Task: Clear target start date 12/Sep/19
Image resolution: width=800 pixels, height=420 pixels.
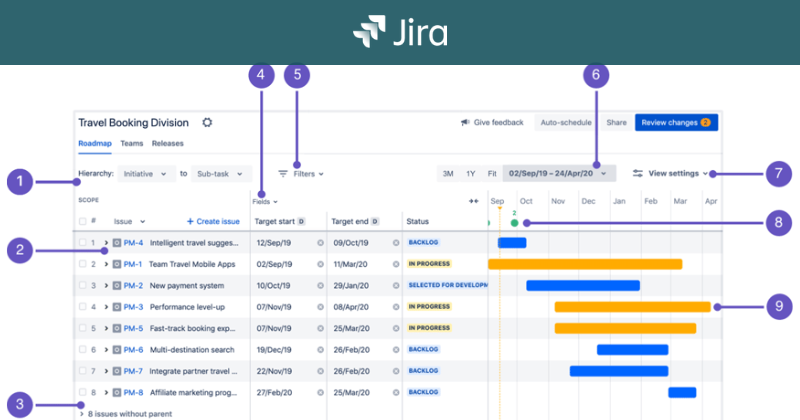Action: coord(320,243)
